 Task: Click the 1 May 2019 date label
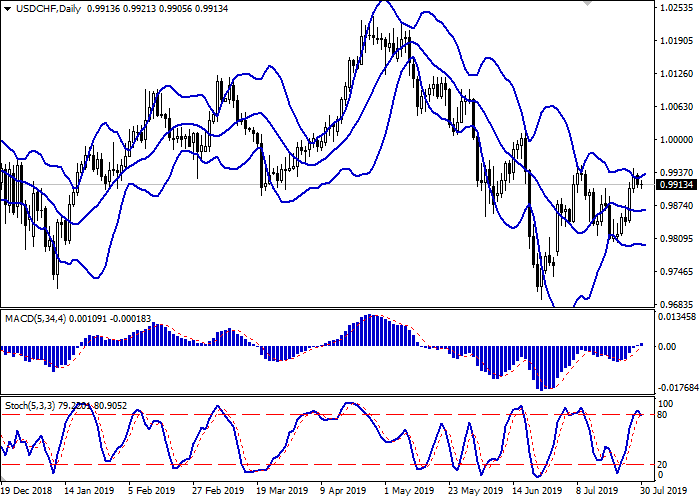coord(408,492)
